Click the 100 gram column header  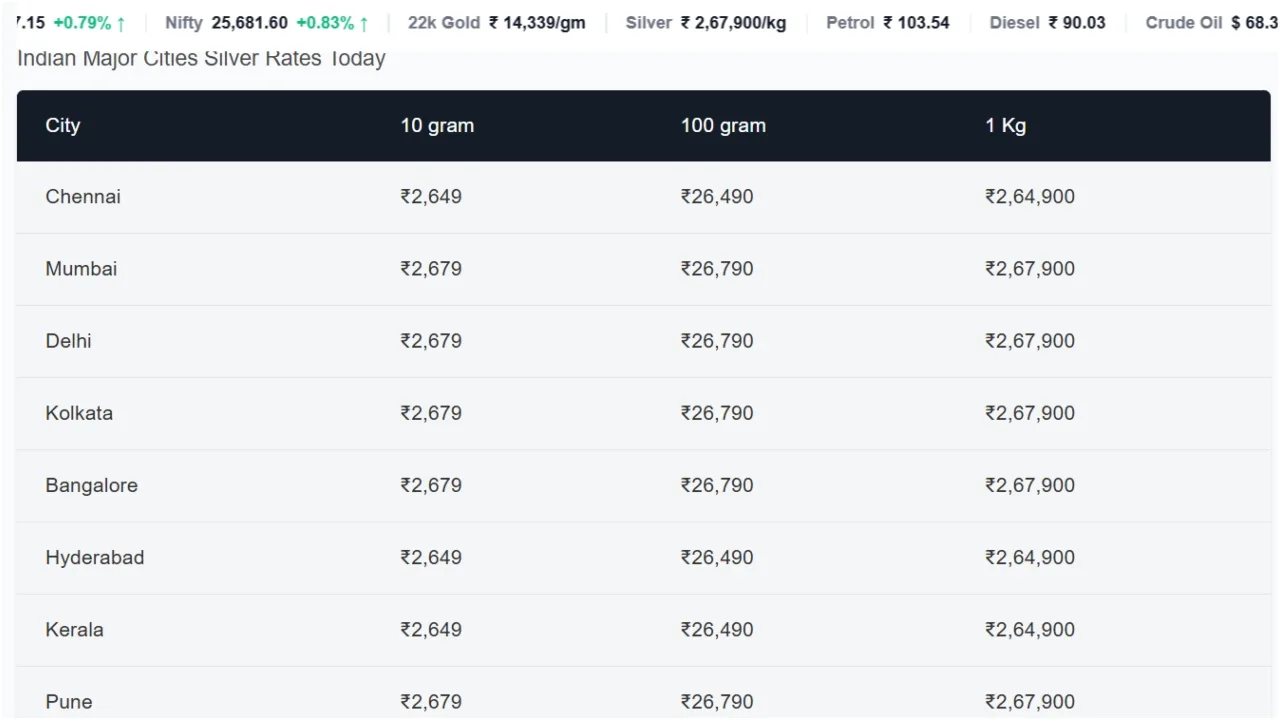coord(723,125)
